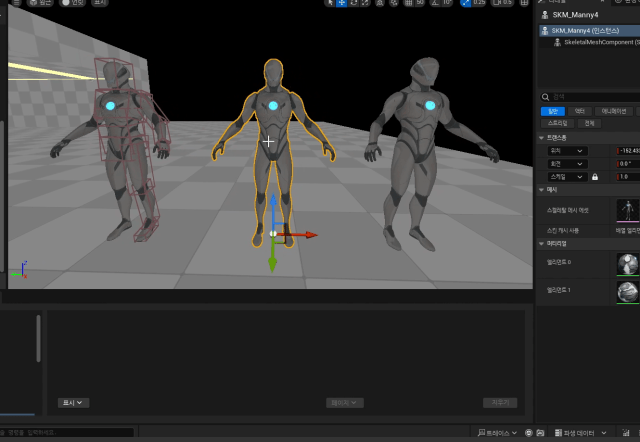Edit the rotation 0.0° value field
Image resolution: width=640 pixels, height=442 pixels.
(628, 164)
